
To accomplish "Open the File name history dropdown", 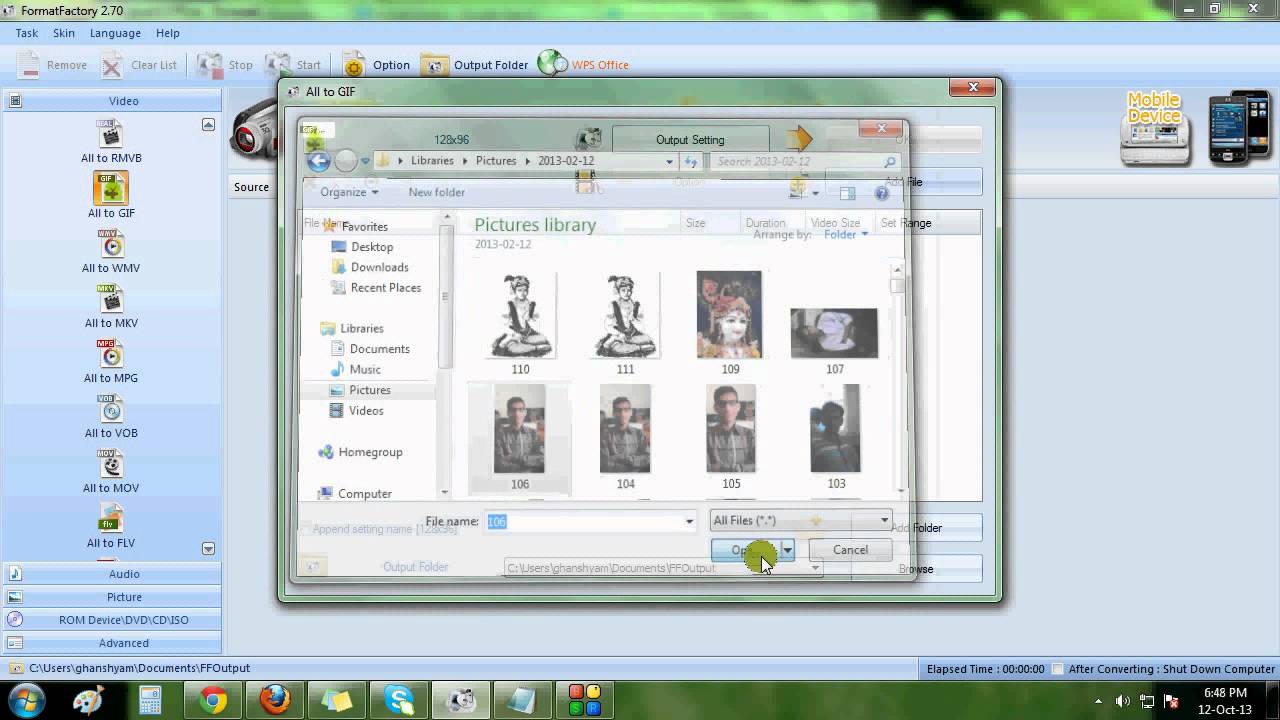I will coord(689,521).
